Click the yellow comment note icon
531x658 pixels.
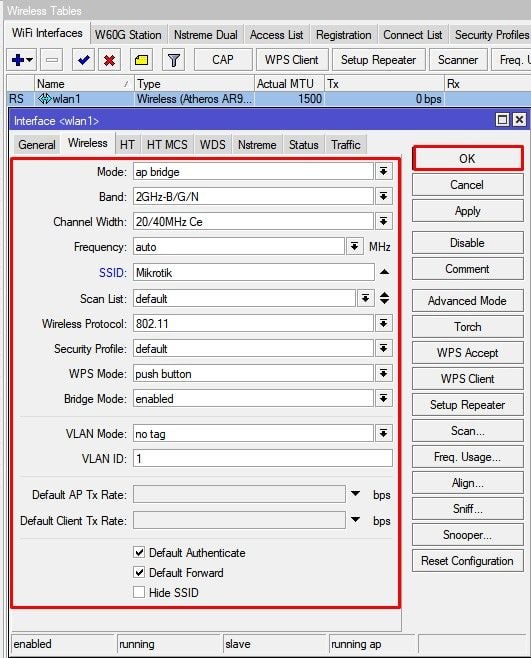(141, 60)
